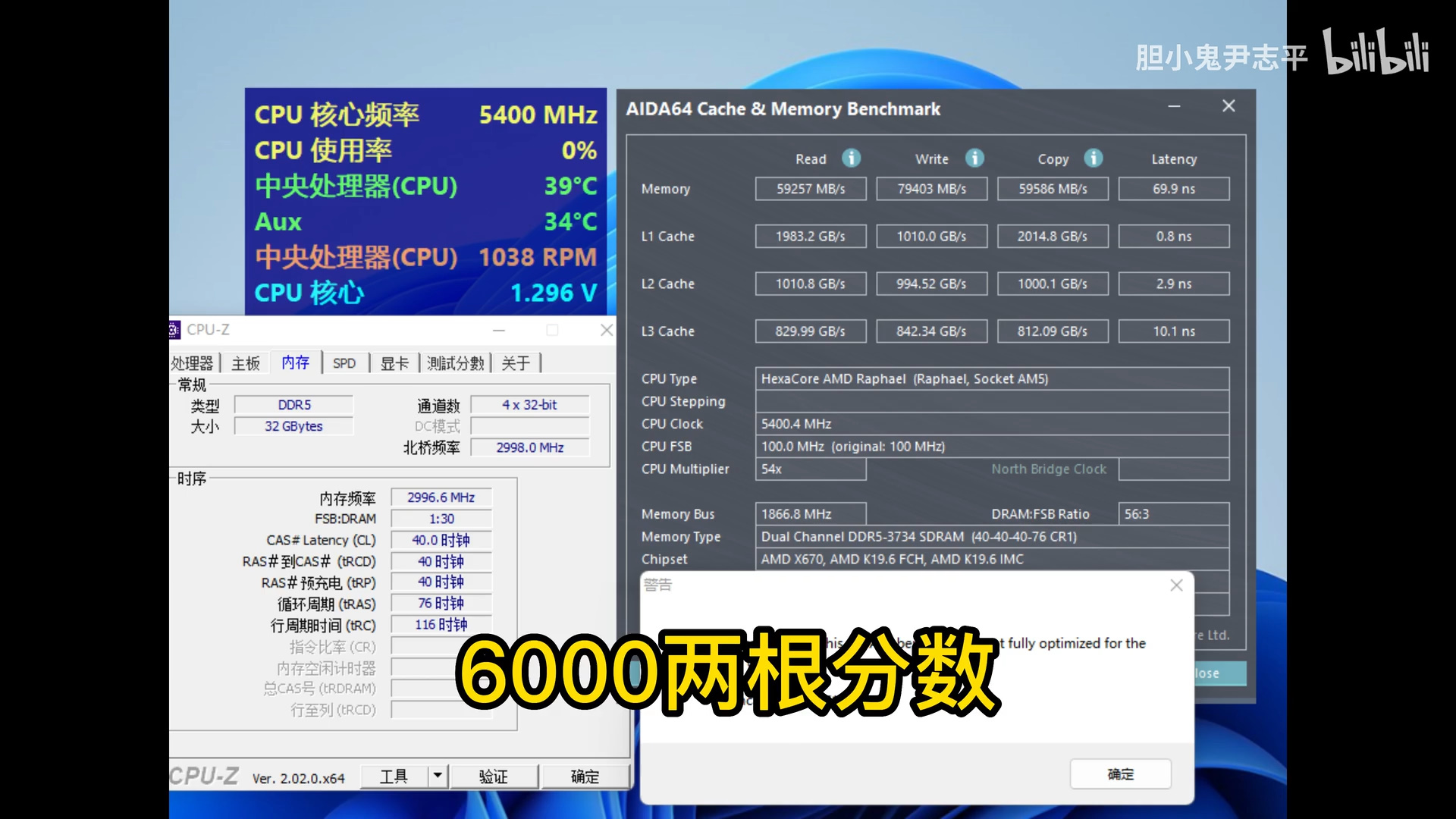Click the 内存频率 field 2996.6 MHz
The height and width of the screenshot is (819, 1456).
coord(441,497)
